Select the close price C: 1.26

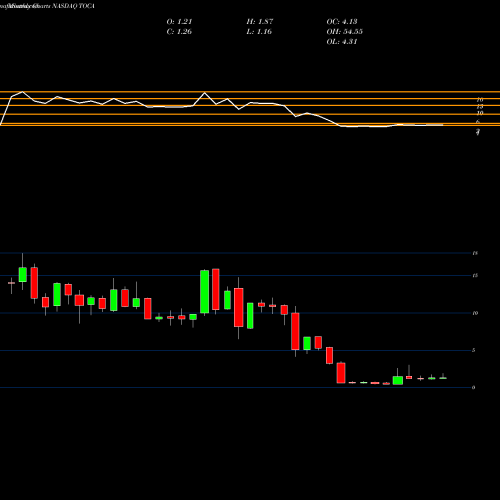[179, 32]
